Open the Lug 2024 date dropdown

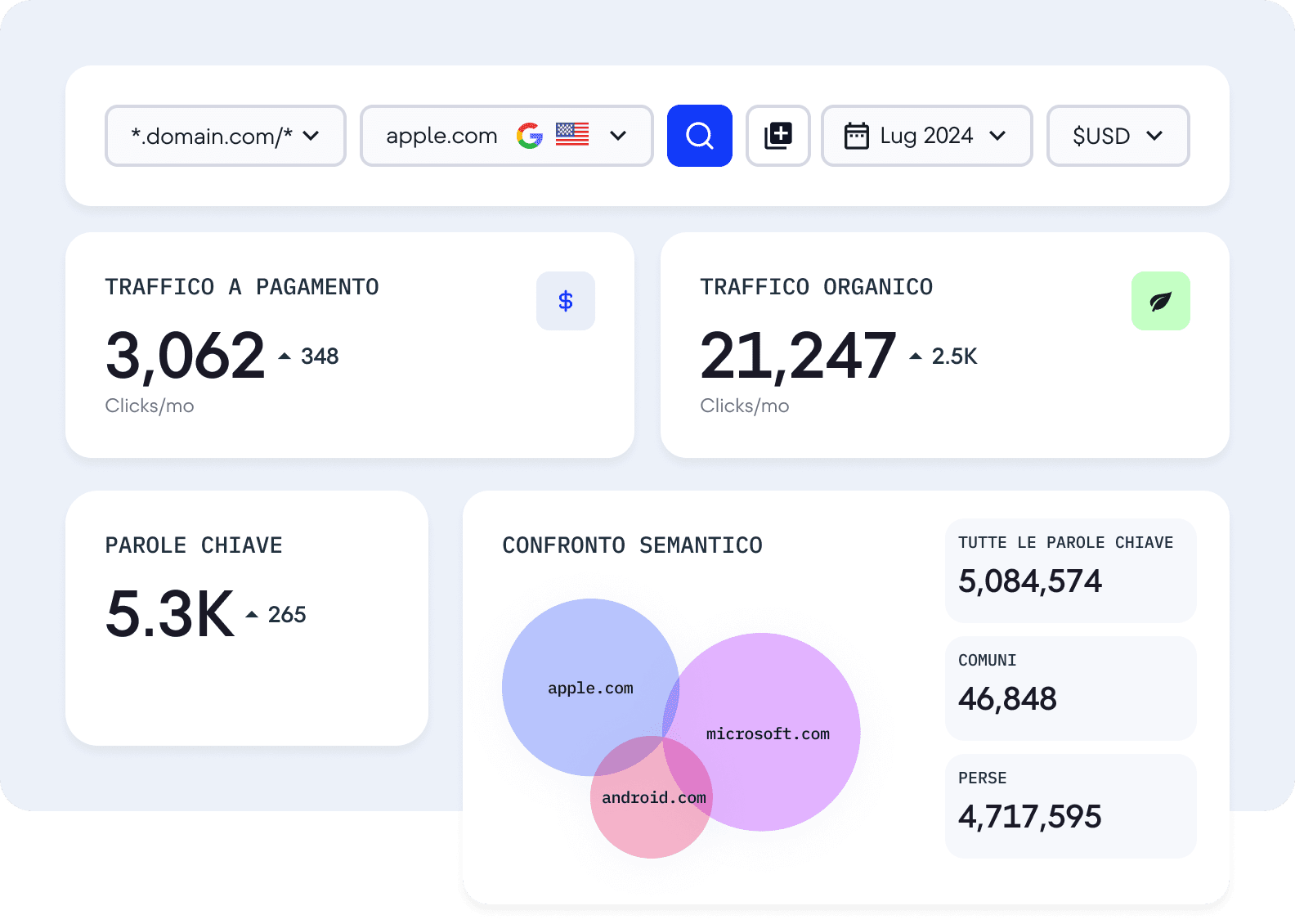[927, 136]
